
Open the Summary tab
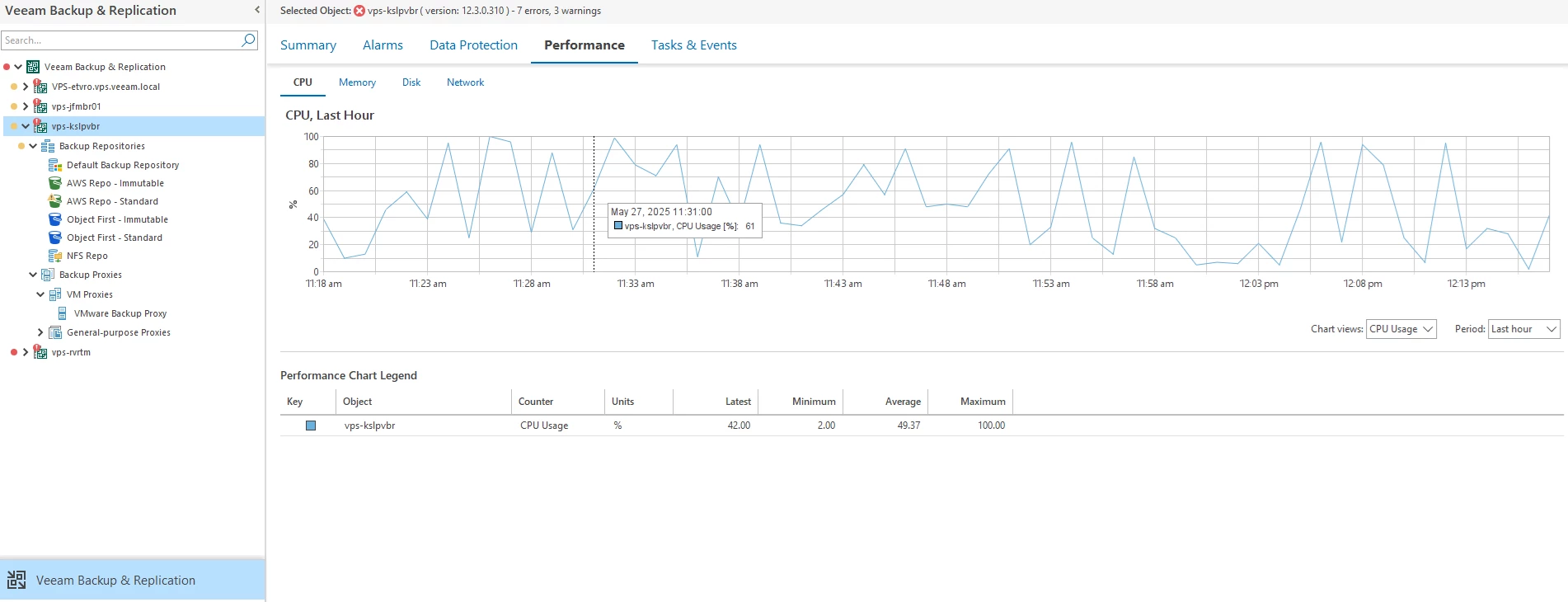click(x=308, y=45)
